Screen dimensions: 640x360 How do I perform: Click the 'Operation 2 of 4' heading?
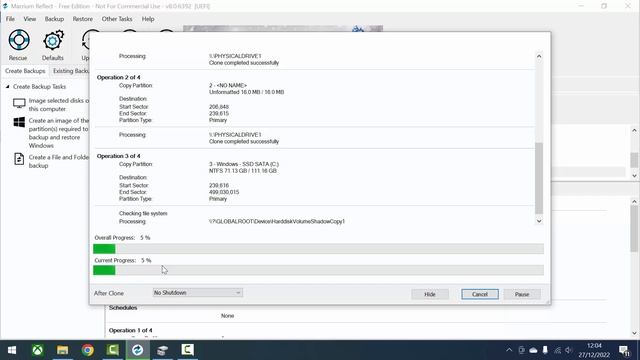pyautogui.click(x=118, y=77)
